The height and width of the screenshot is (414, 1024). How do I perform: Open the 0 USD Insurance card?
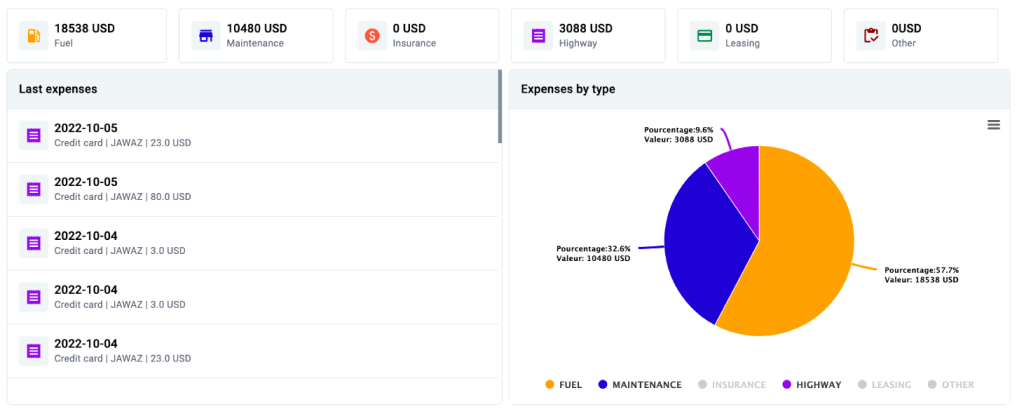click(422, 36)
